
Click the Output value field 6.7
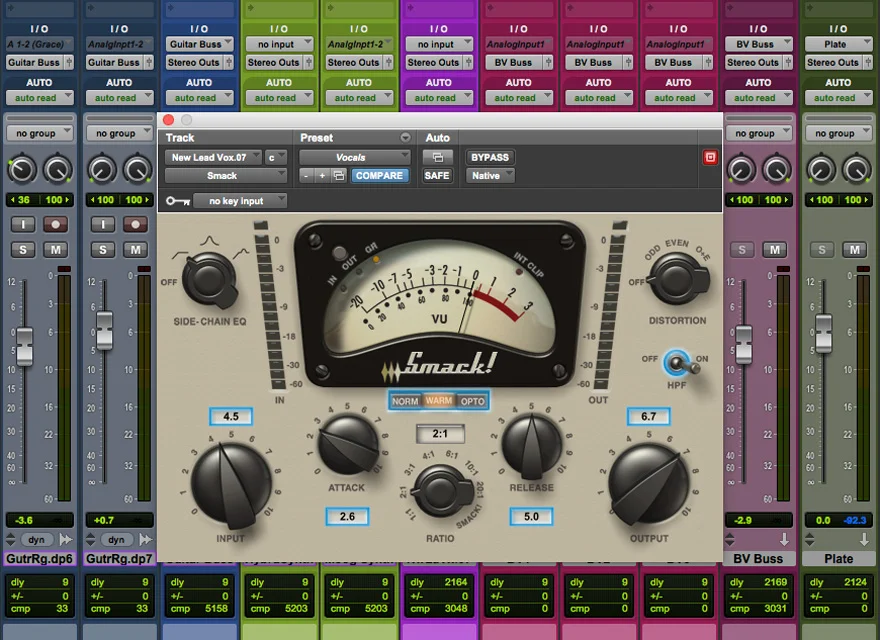(x=648, y=417)
